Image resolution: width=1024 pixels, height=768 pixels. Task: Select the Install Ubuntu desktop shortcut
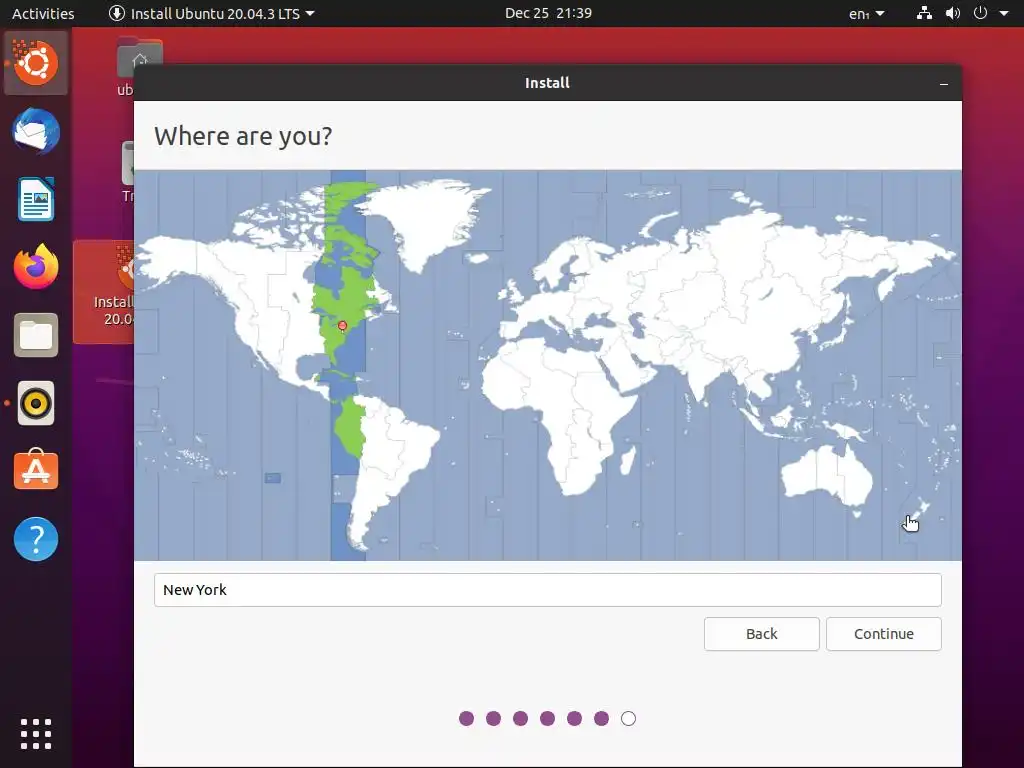pos(104,291)
